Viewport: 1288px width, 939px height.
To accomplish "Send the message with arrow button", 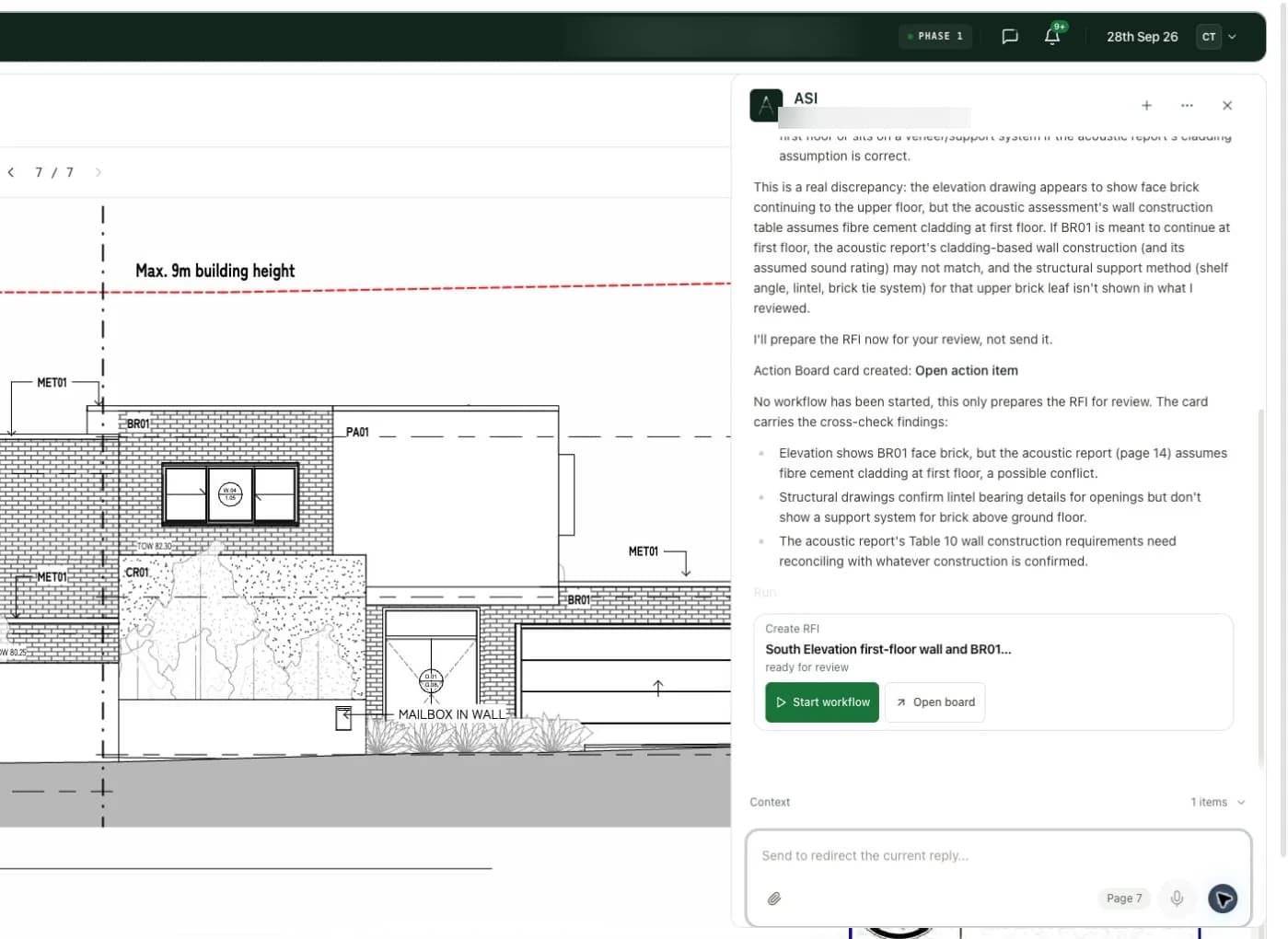I will [1223, 898].
